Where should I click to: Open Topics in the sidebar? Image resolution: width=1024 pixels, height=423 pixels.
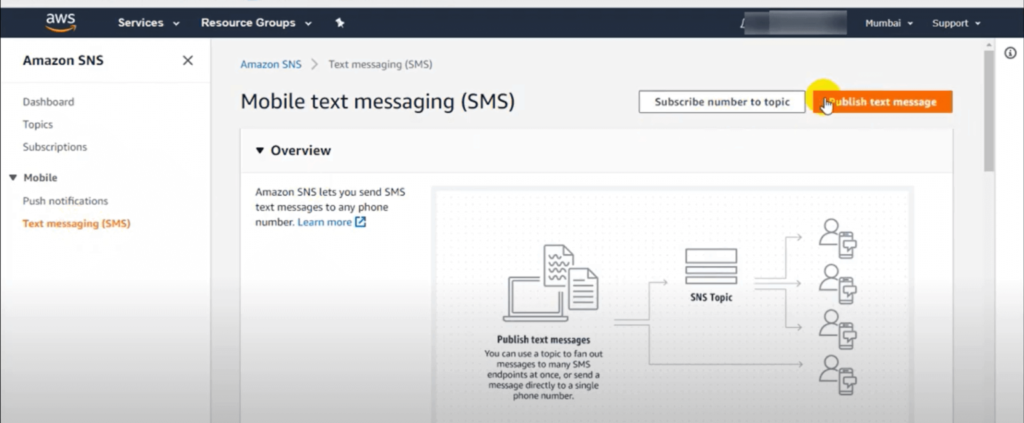tap(38, 124)
